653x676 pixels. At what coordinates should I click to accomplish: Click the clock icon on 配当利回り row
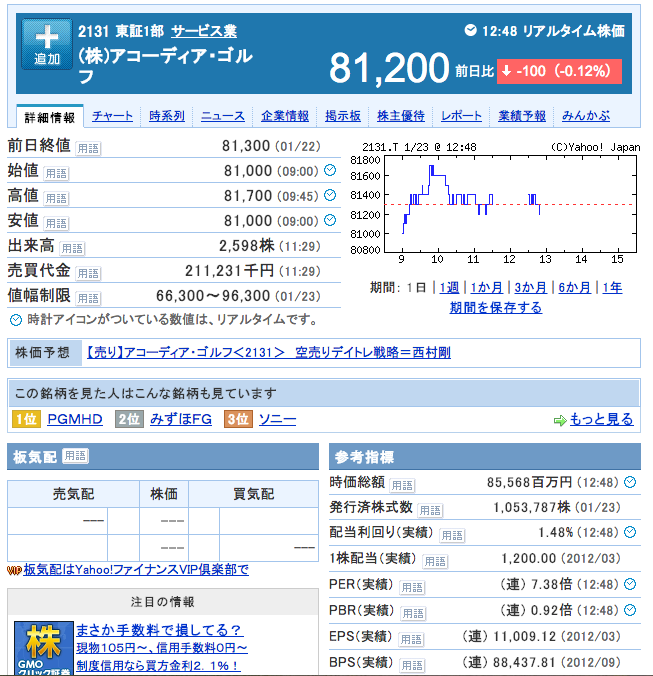pos(630,532)
